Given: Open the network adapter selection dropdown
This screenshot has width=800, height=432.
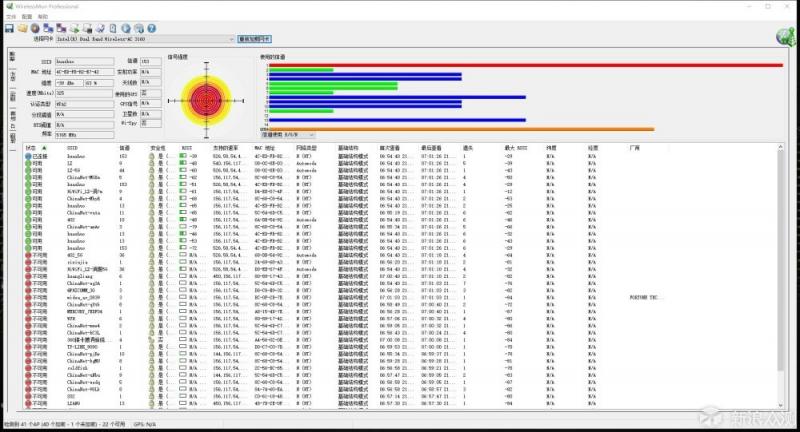Looking at the screenshot, I should (x=145, y=39).
